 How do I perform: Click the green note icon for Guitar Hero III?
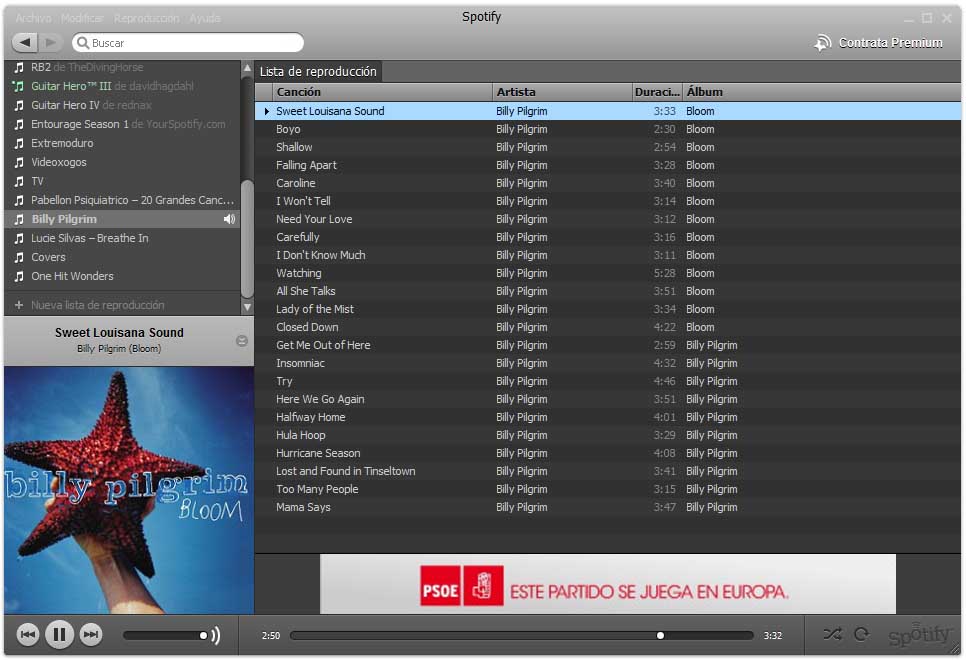tap(18, 86)
